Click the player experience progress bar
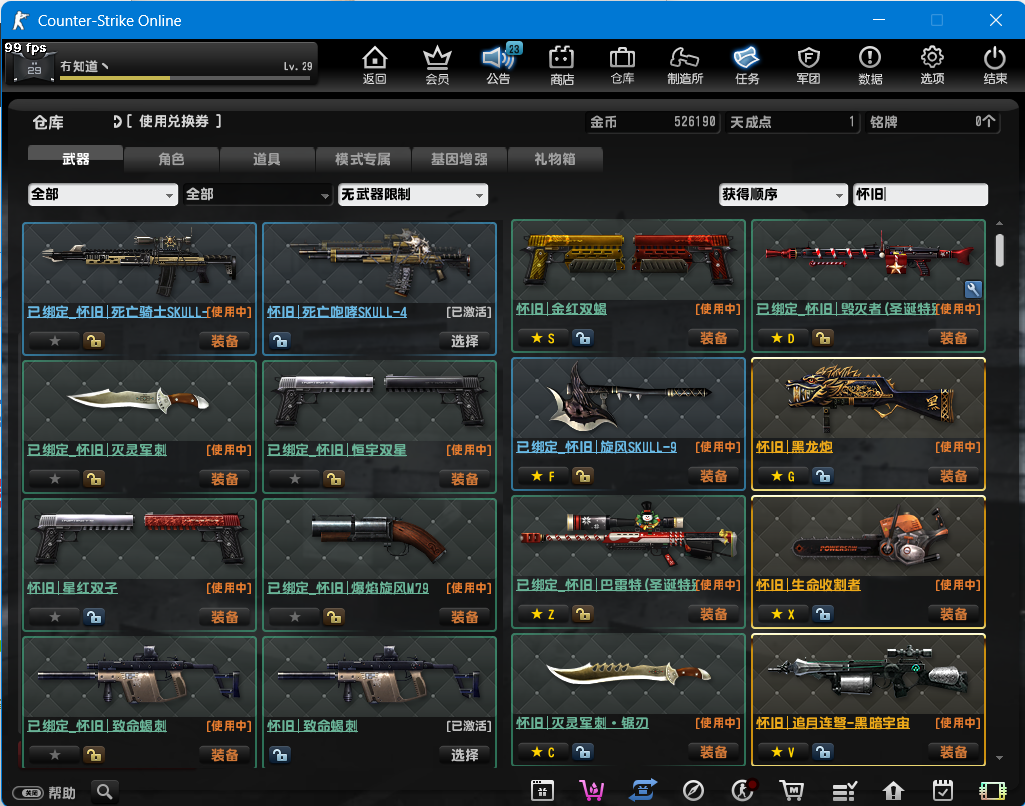This screenshot has height=806, width=1025. tap(185, 78)
